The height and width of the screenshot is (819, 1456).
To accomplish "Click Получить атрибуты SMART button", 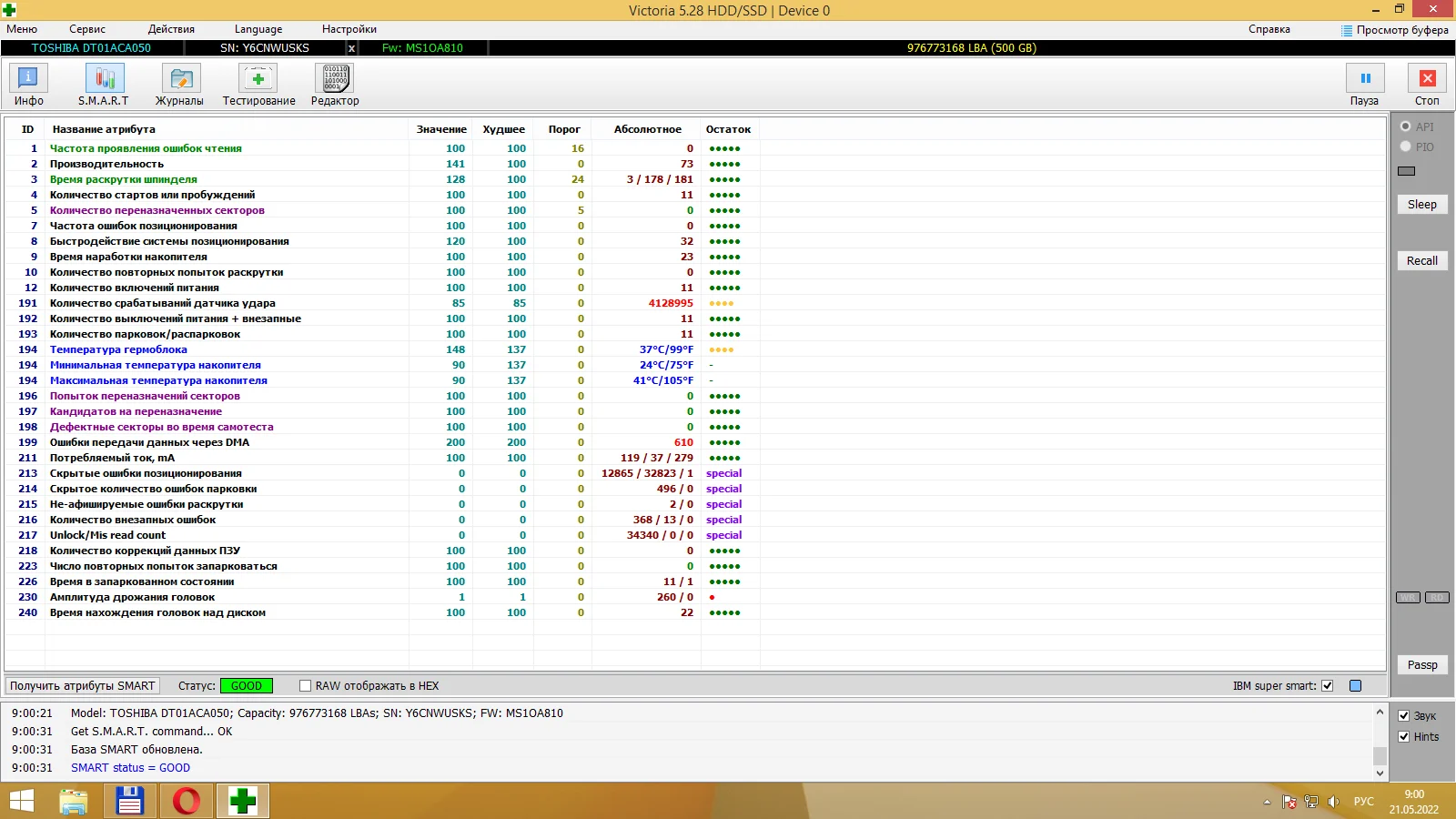I will [x=83, y=686].
